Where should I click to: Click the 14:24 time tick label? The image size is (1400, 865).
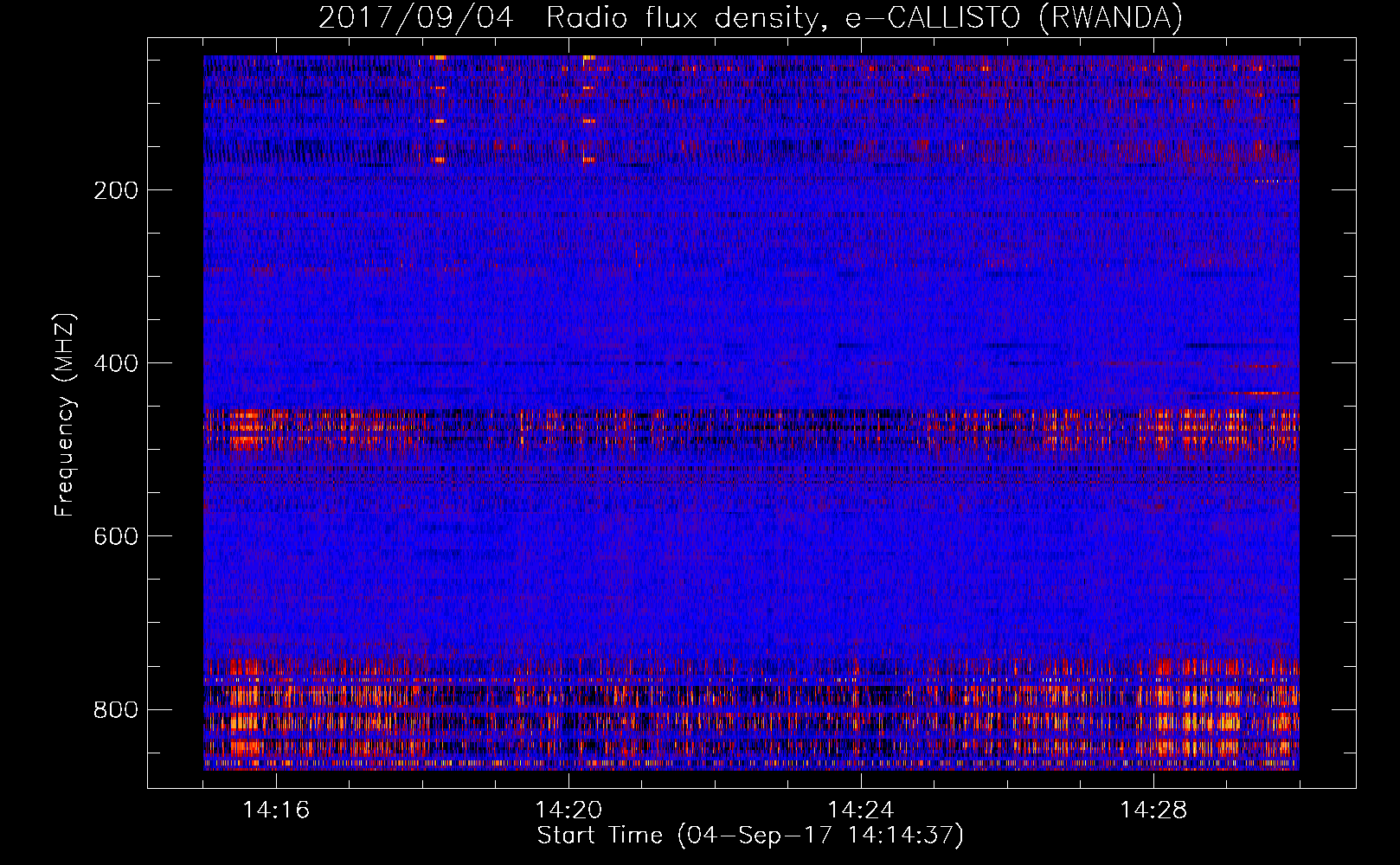tap(861, 811)
